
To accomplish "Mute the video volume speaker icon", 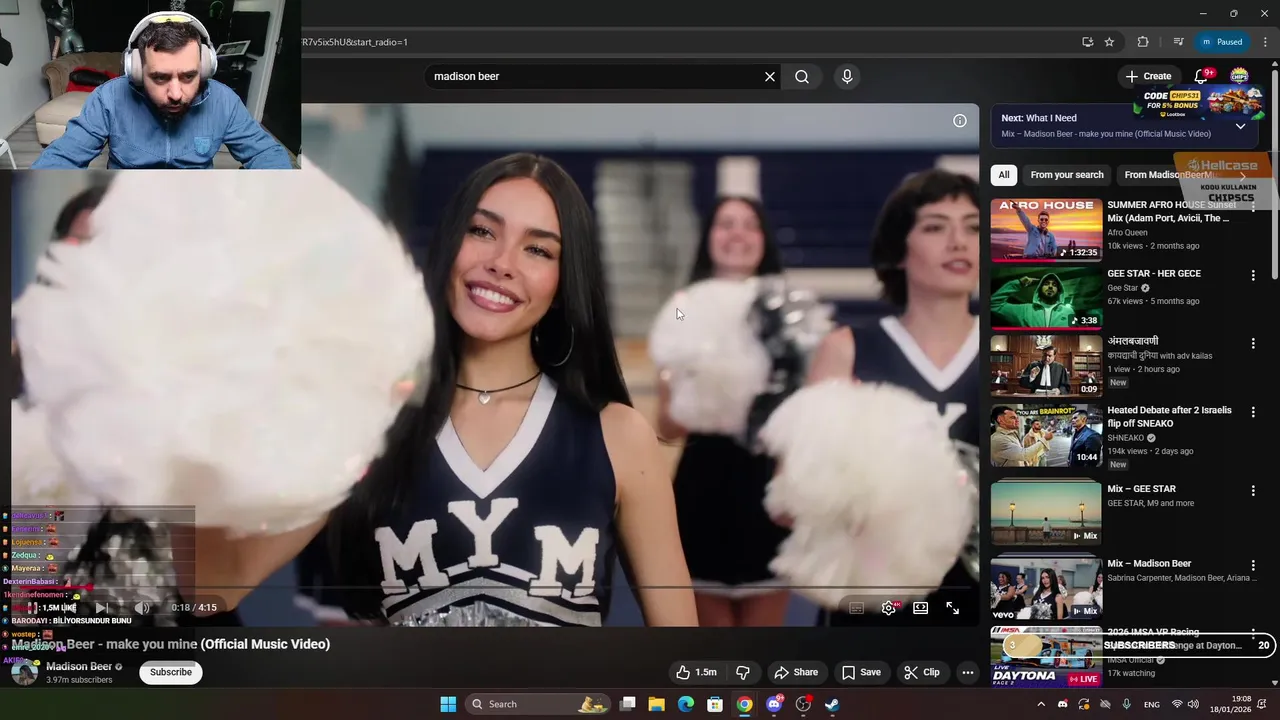I will 142,607.
